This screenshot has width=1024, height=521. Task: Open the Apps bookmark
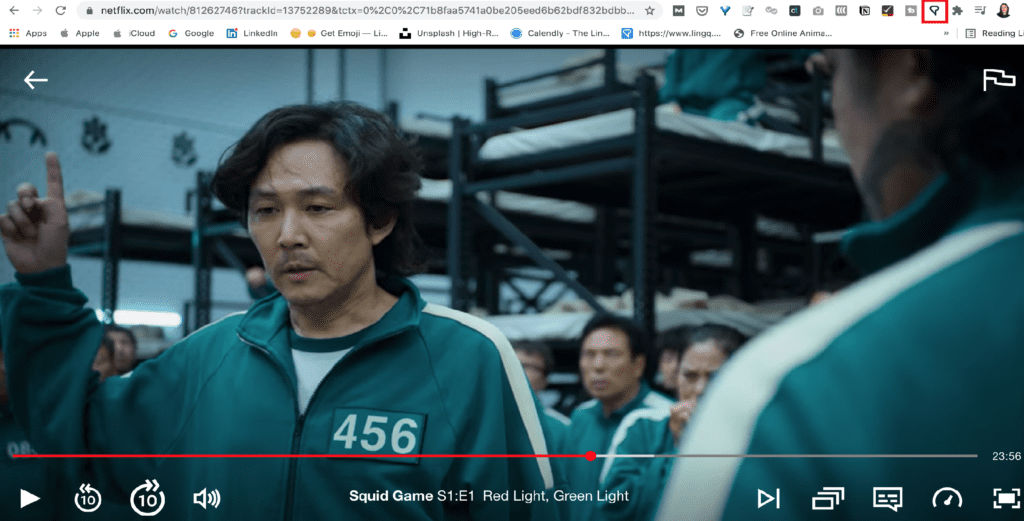pyautogui.click(x=28, y=33)
